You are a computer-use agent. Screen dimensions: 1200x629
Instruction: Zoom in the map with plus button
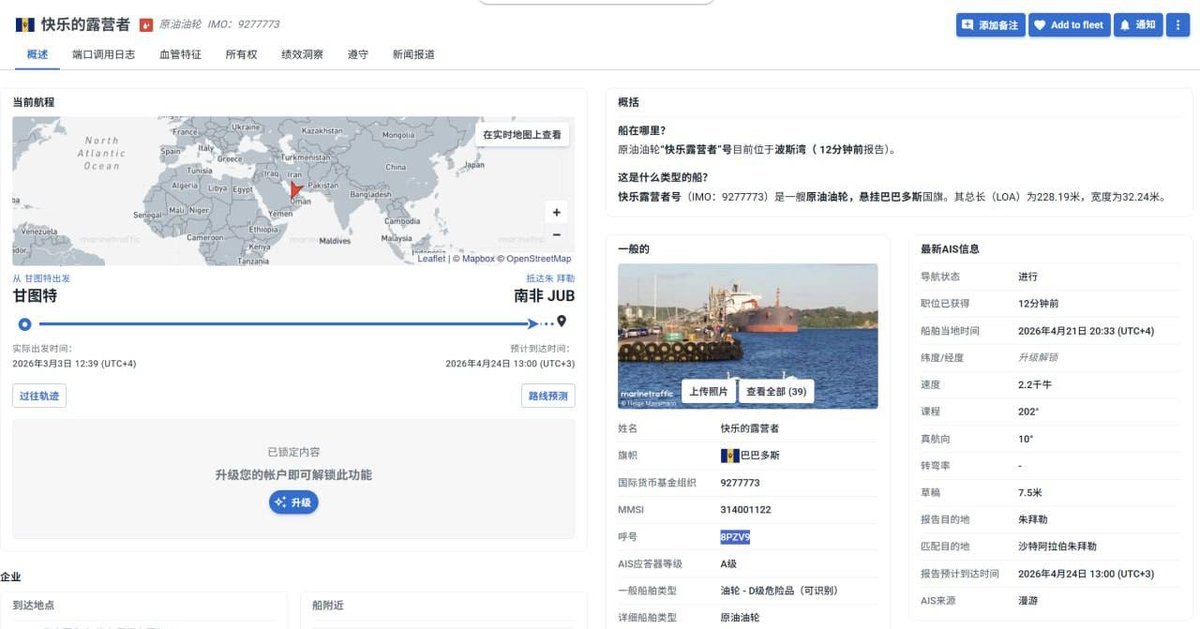tap(557, 212)
